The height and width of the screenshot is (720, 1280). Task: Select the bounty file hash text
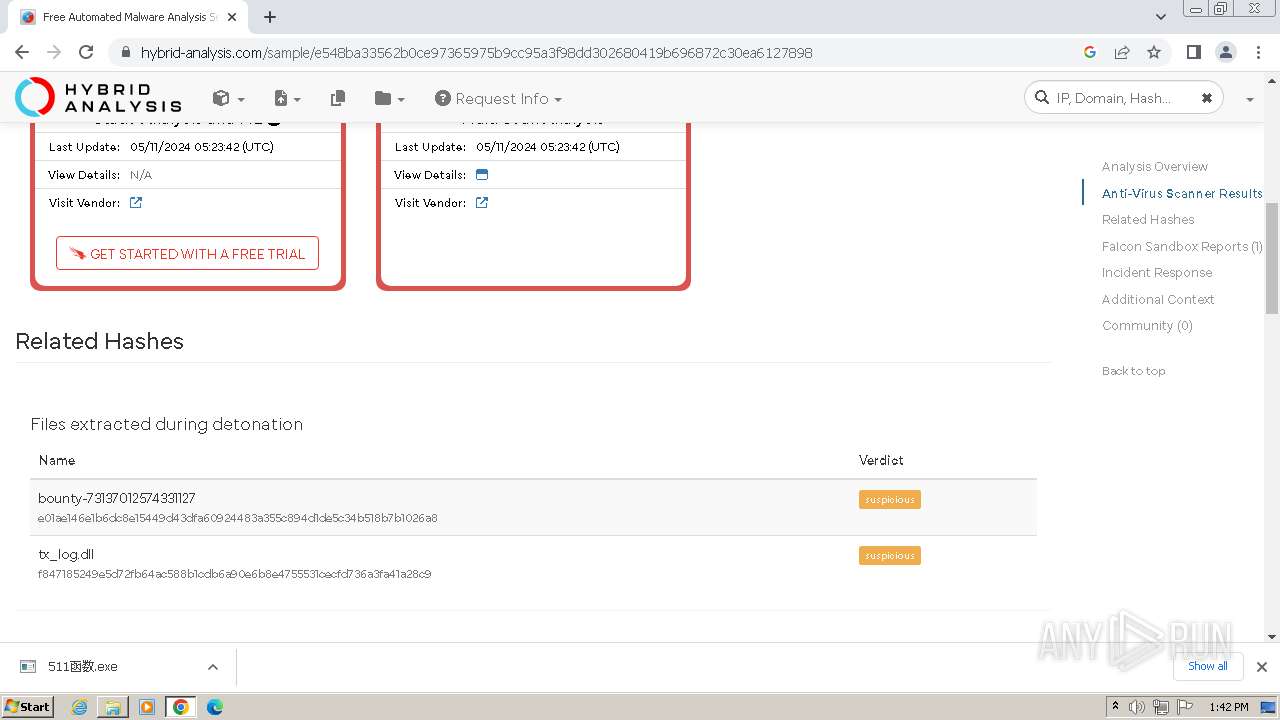tap(238, 518)
